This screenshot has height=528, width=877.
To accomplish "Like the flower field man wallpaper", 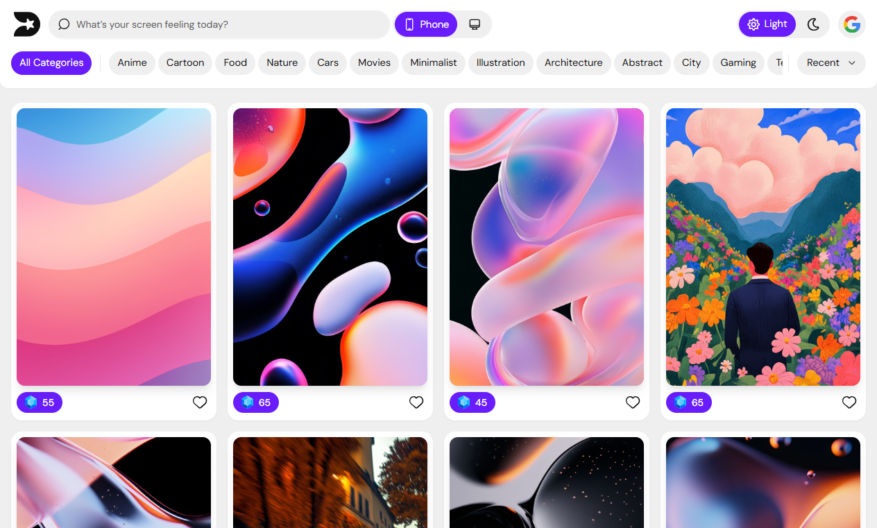I will [x=849, y=402].
